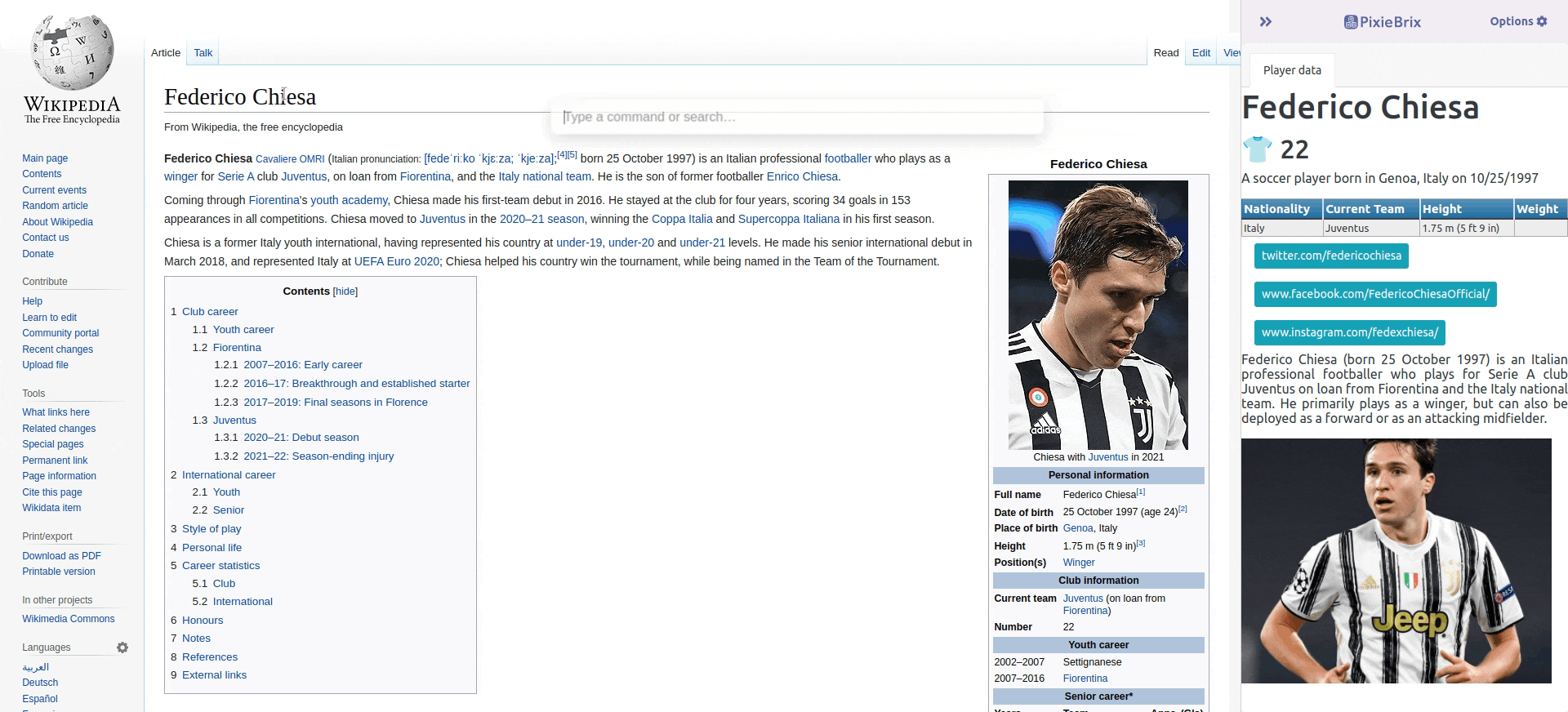Click the Wikipedia globe logo
Viewport: 1568px width, 712px height.
coord(72,53)
